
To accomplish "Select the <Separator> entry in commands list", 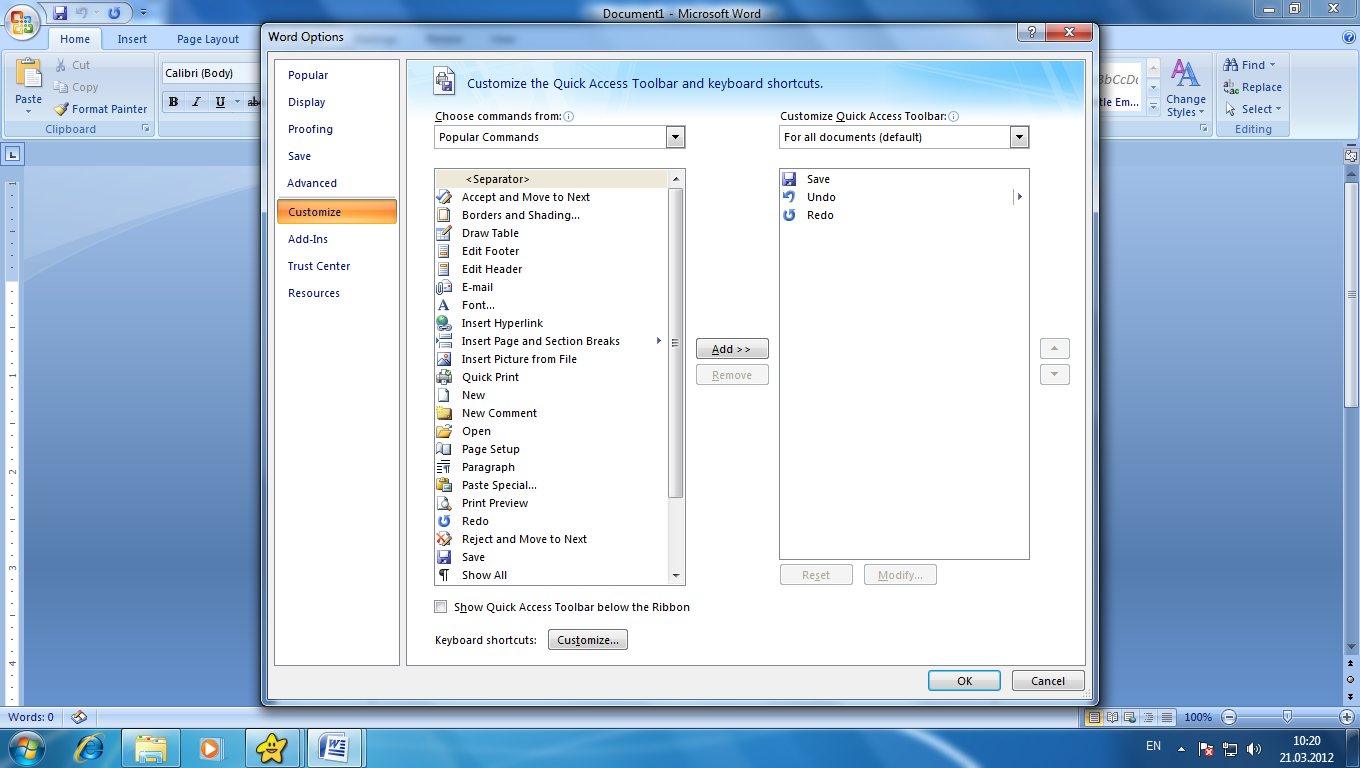I will 552,179.
